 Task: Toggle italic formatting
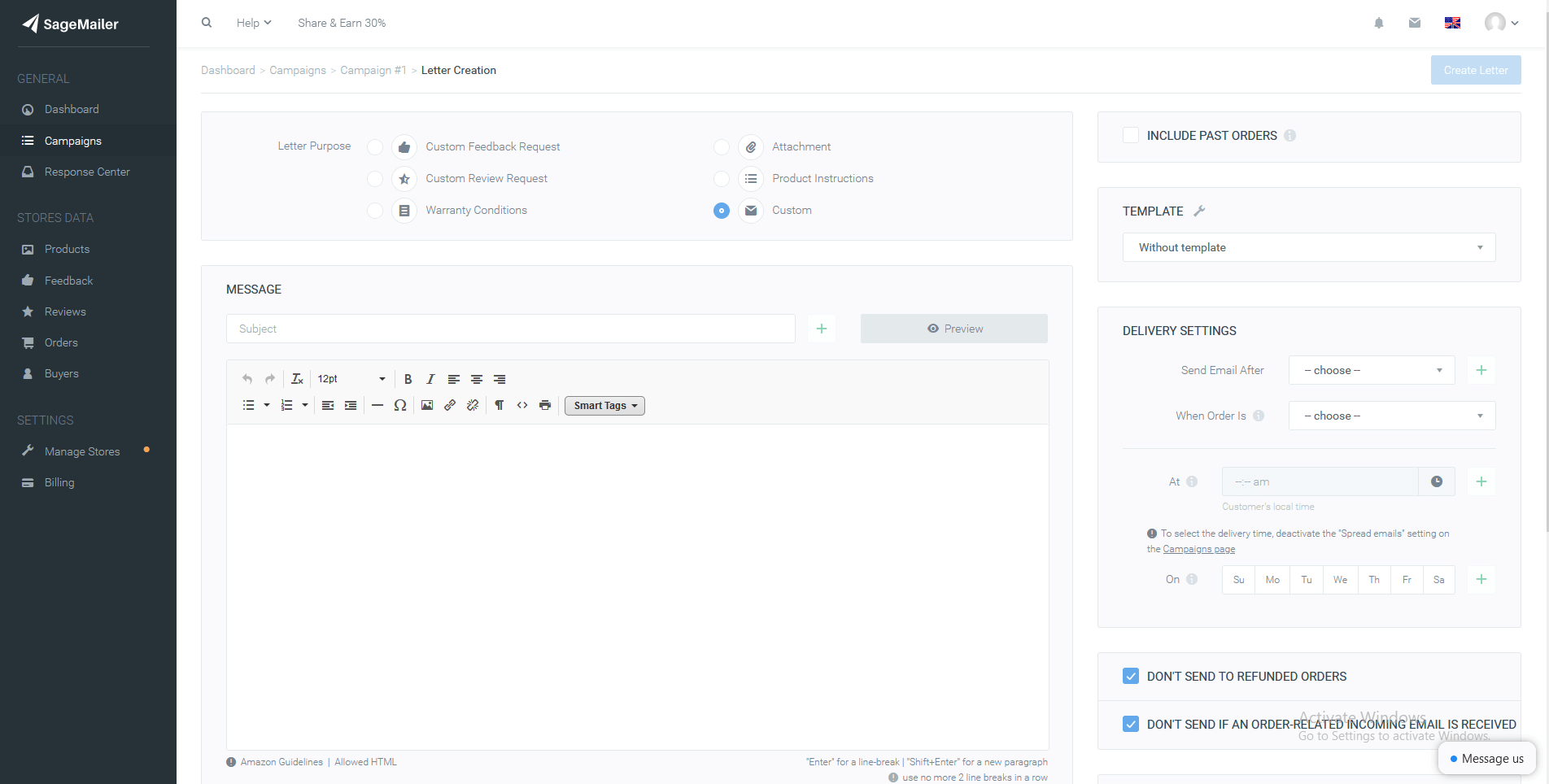click(431, 379)
